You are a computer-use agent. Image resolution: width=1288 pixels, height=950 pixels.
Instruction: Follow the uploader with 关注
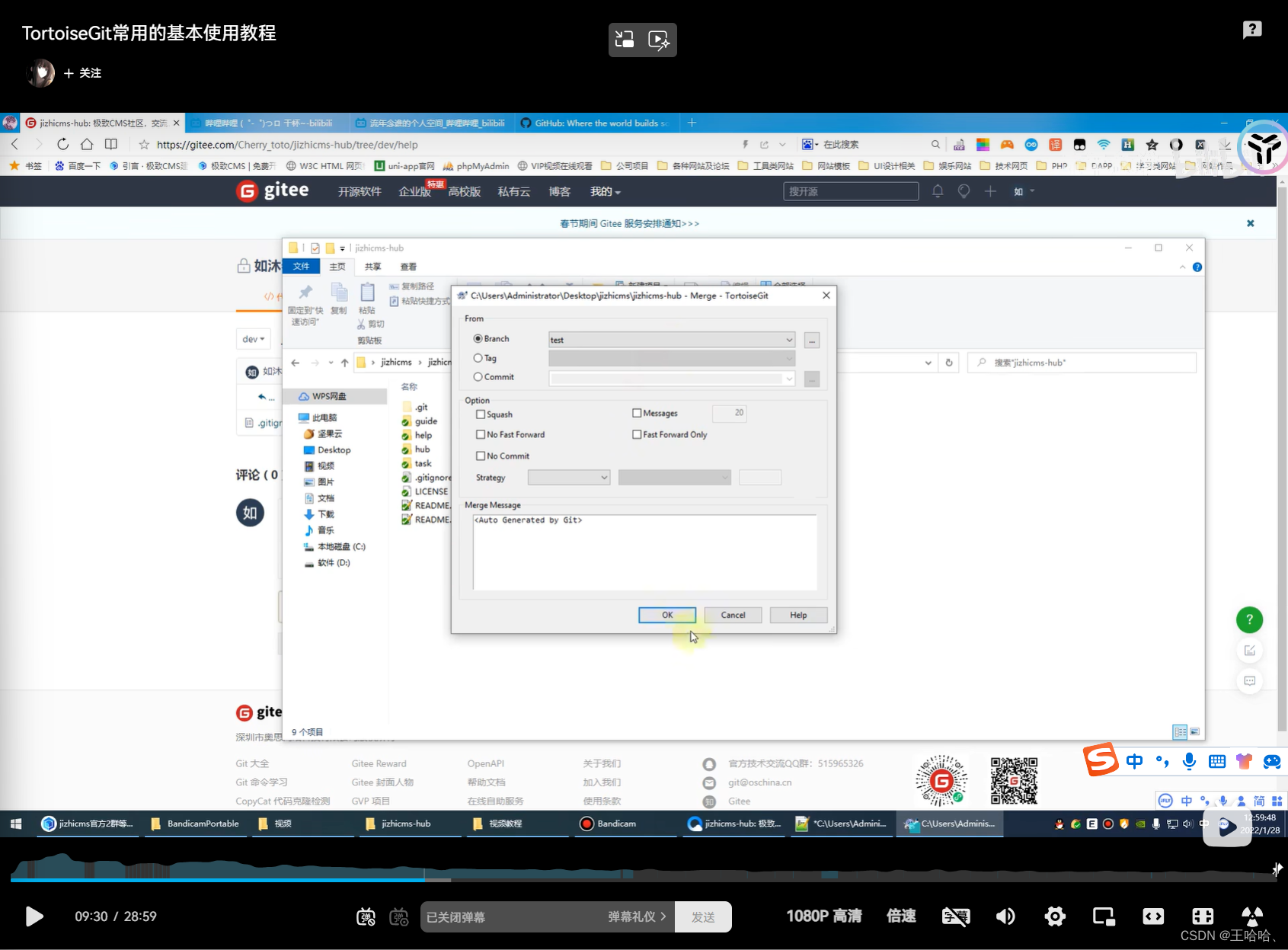click(82, 73)
